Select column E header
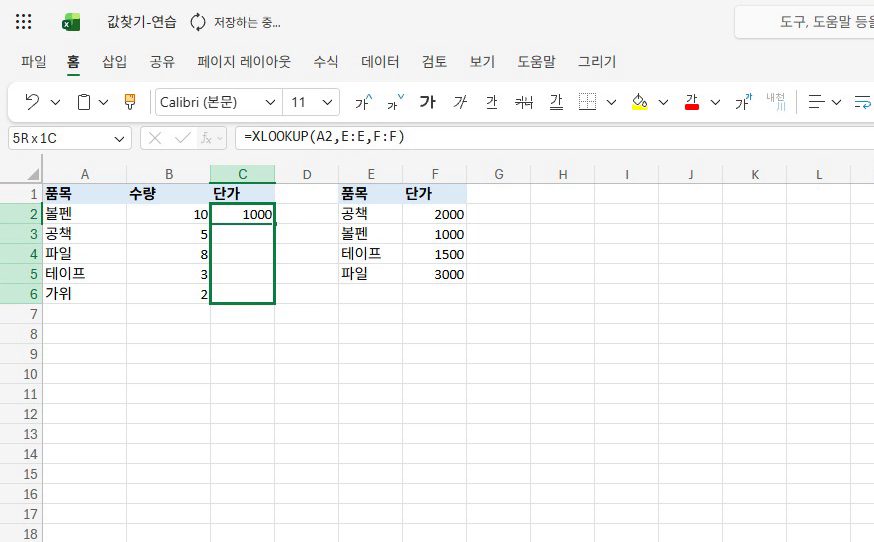Image resolution: width=874 pixels, height=542 pixels. point(371,175)
